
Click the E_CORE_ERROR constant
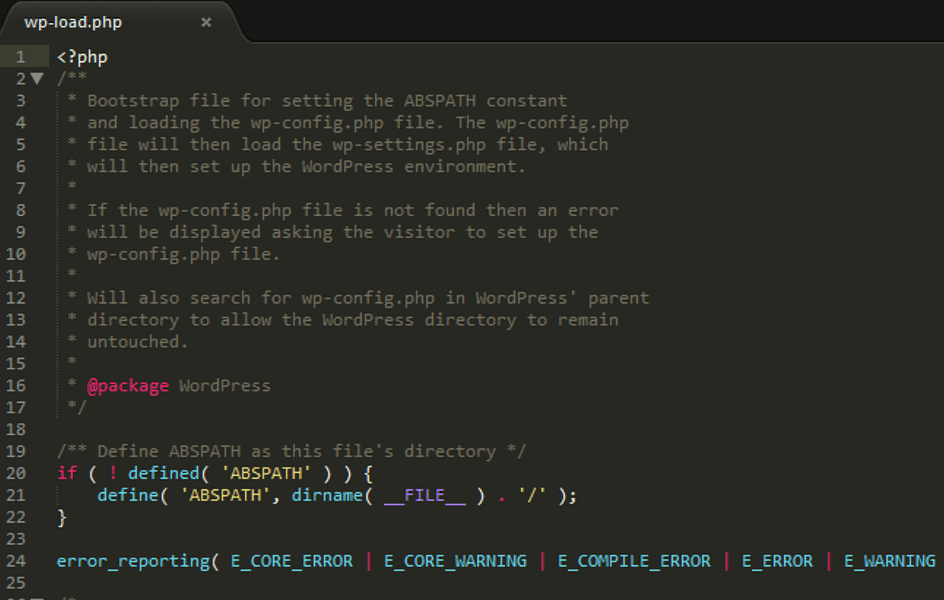290,561
